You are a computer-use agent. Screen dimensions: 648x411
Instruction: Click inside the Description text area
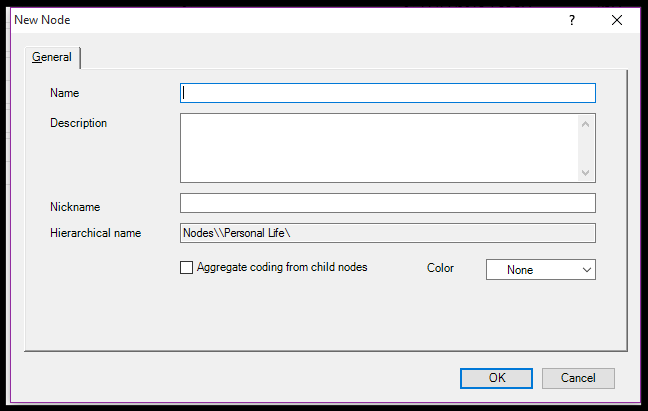pos(378,148)
